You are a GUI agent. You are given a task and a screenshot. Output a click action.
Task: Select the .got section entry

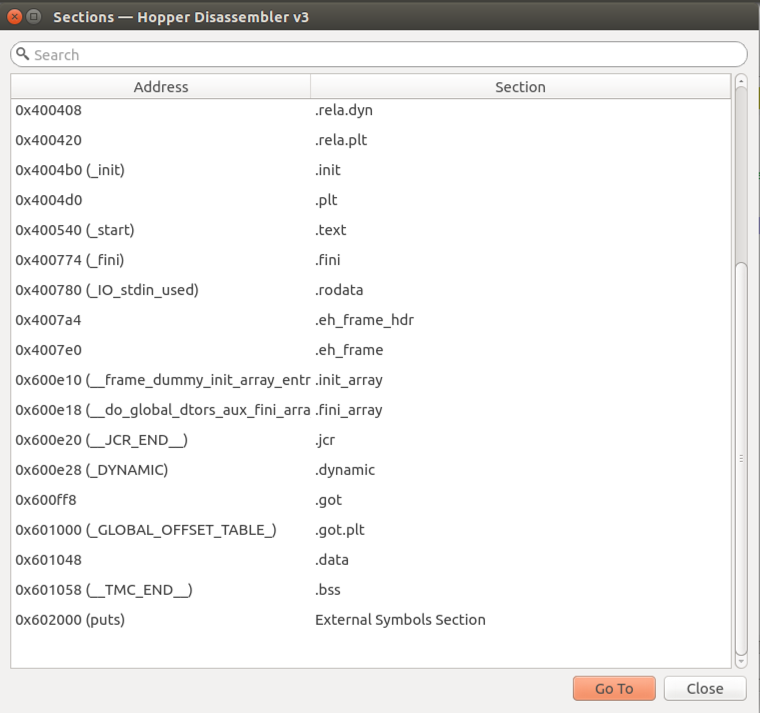[x=328, y=500]
